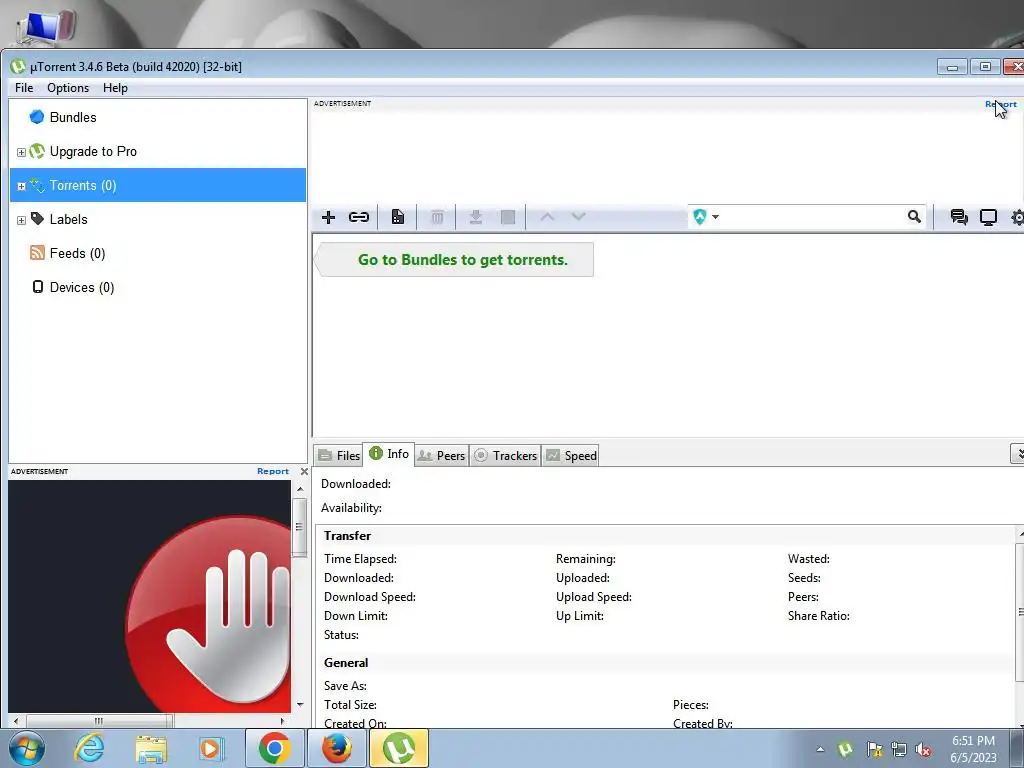Screen dimensions: 1024x768
Task: Expand the Torrents tree node
Action: pyautogui.click(x=21, y=186)
